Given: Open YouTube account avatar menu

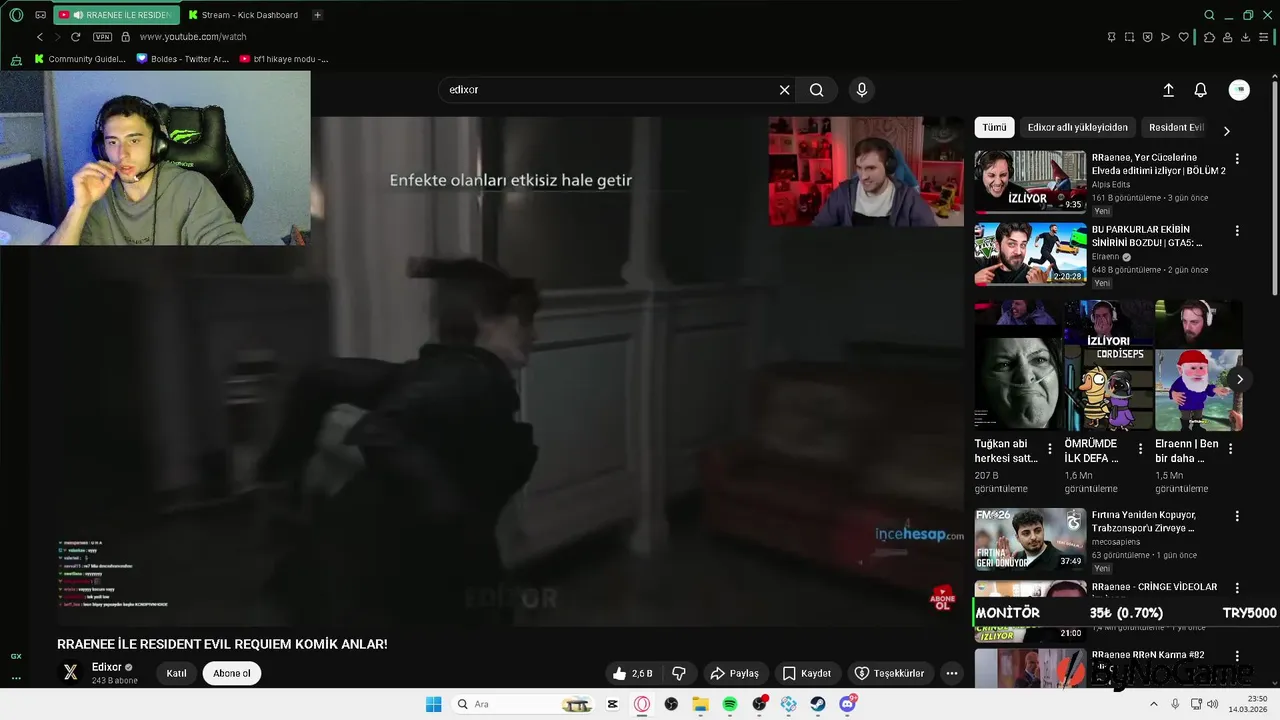Looking at the screenshot, I should pos(1239,90).
